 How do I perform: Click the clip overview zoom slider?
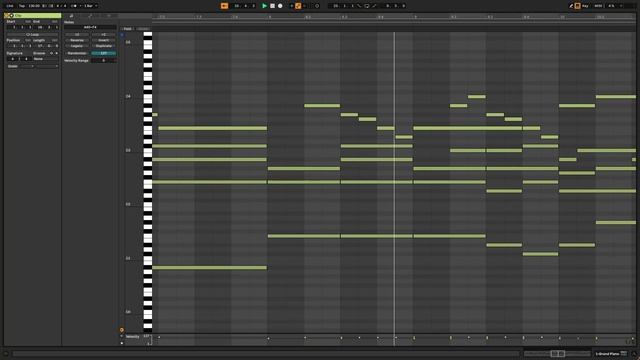click(x=557, y=353)
